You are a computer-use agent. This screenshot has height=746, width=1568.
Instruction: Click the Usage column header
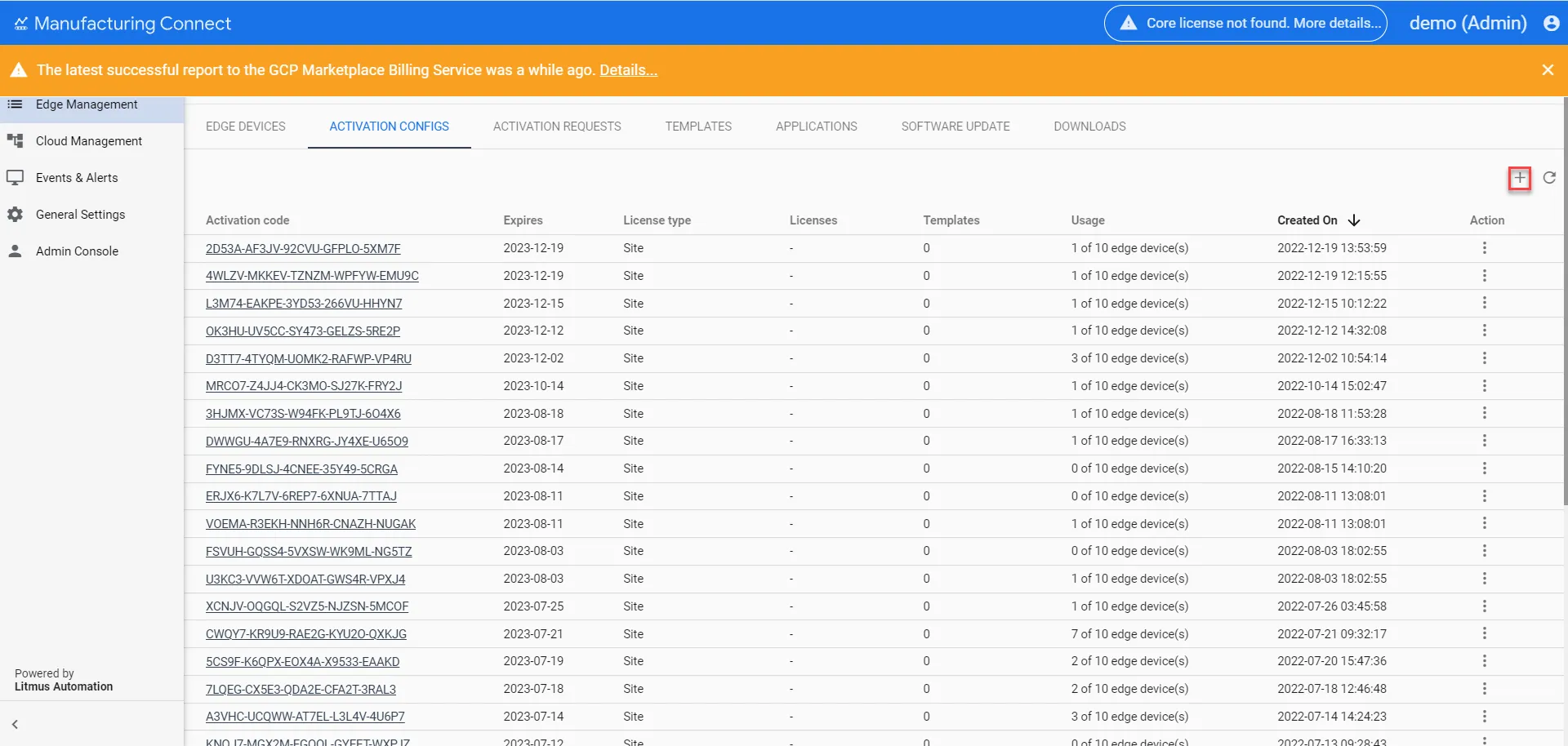(x=1088, y=220)
